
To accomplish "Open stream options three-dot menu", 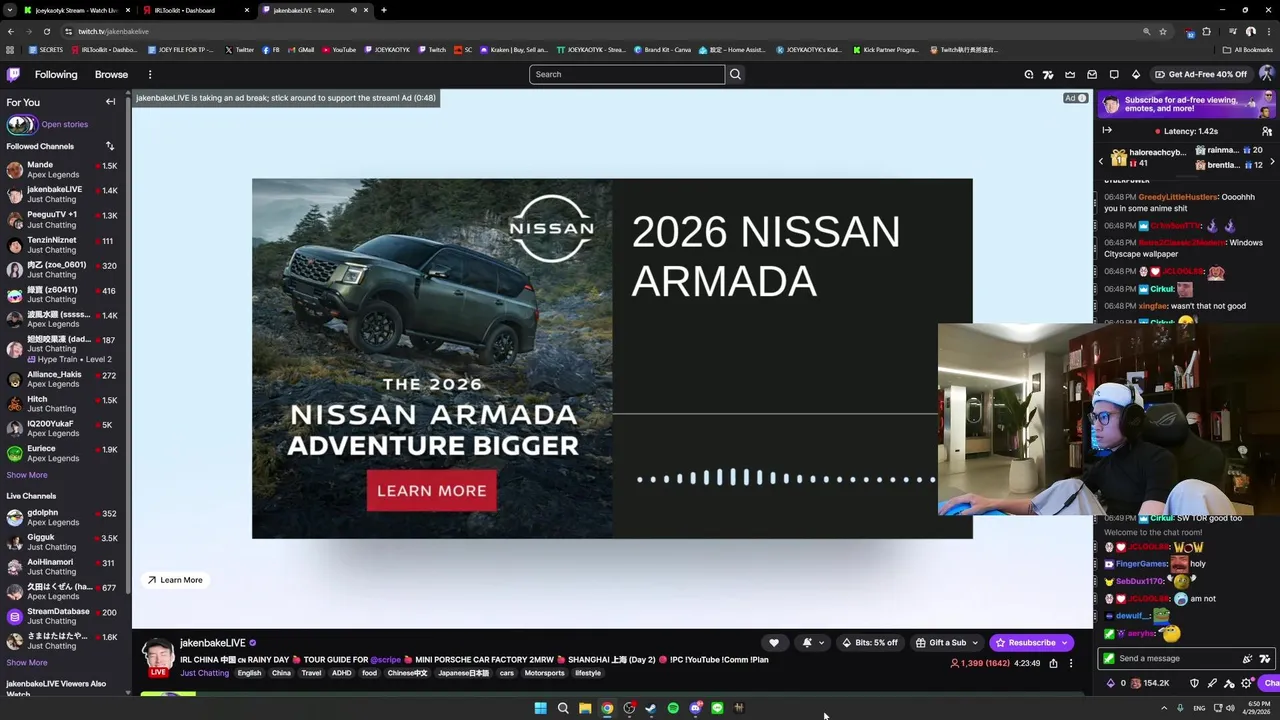I will coord(1070,663).
